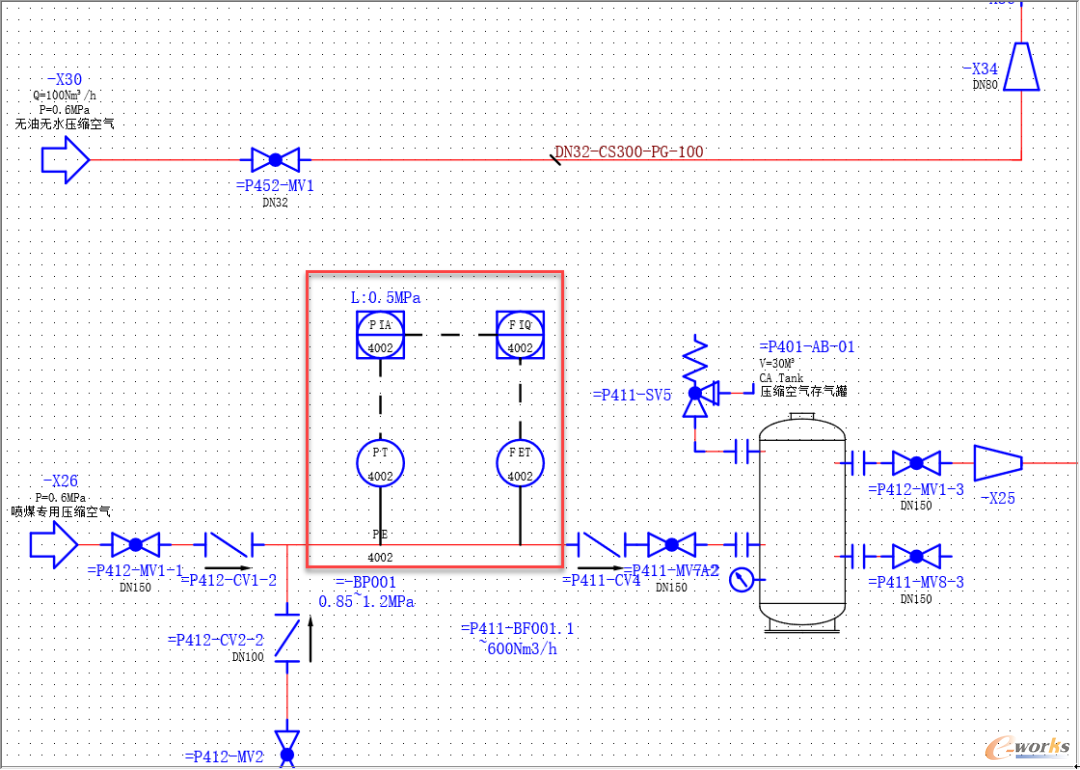This screenshot has height=770, width=1080.
Task: Select the pressure gauge symbol beside the tank
Action: click(741, 580)
